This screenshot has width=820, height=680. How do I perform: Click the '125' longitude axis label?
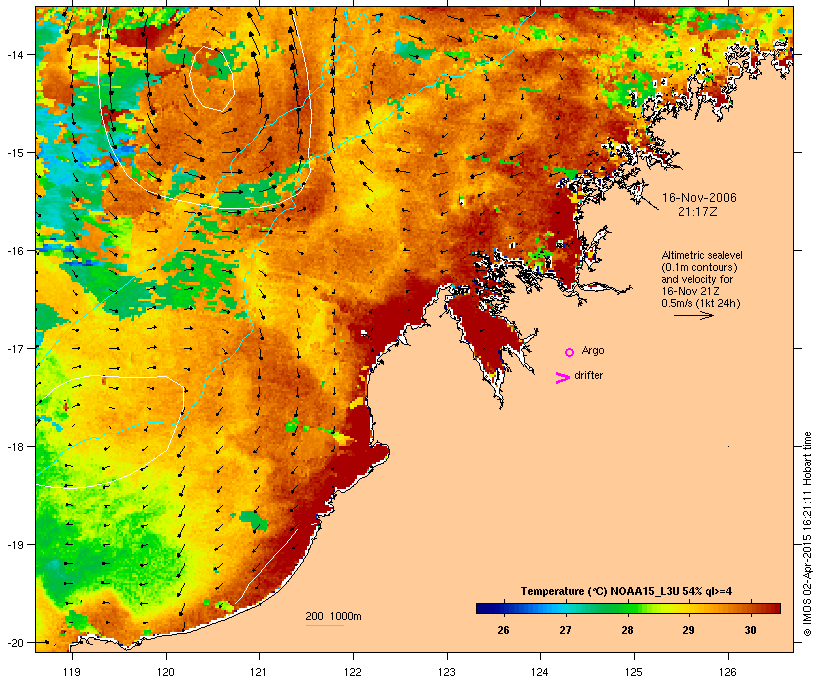point(634,672)
